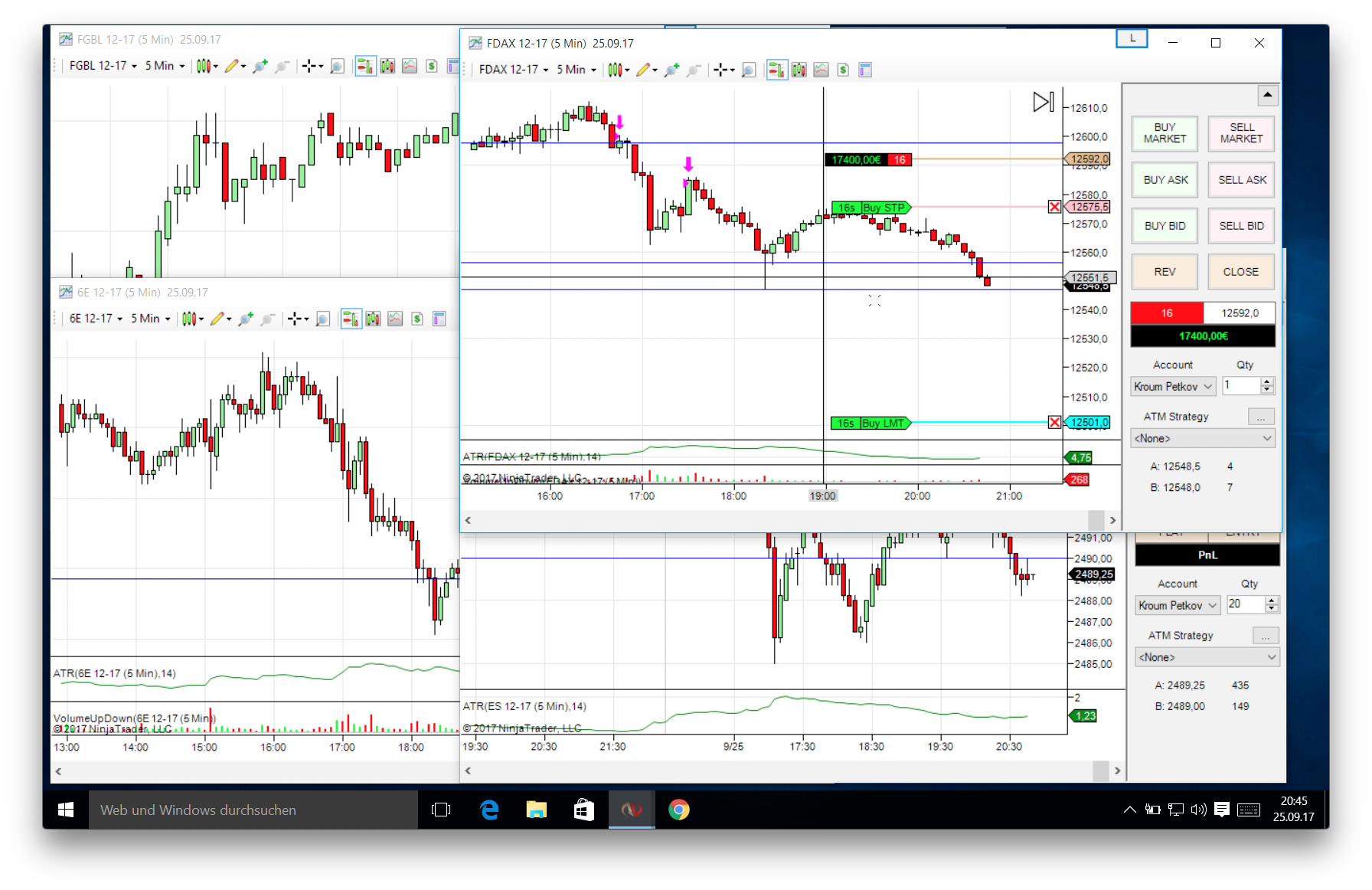Open drawing tools pencil in FGBL toolbar
The height and width of the screenshot is (890, 1372).
[x=234, y=66]
